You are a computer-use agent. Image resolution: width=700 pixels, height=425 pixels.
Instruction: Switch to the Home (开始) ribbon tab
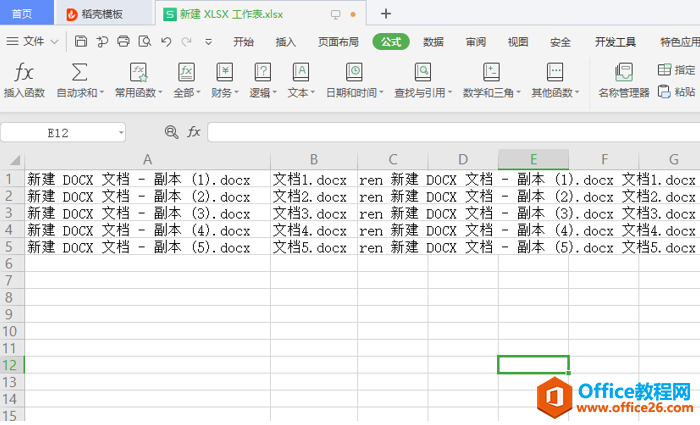243,42
